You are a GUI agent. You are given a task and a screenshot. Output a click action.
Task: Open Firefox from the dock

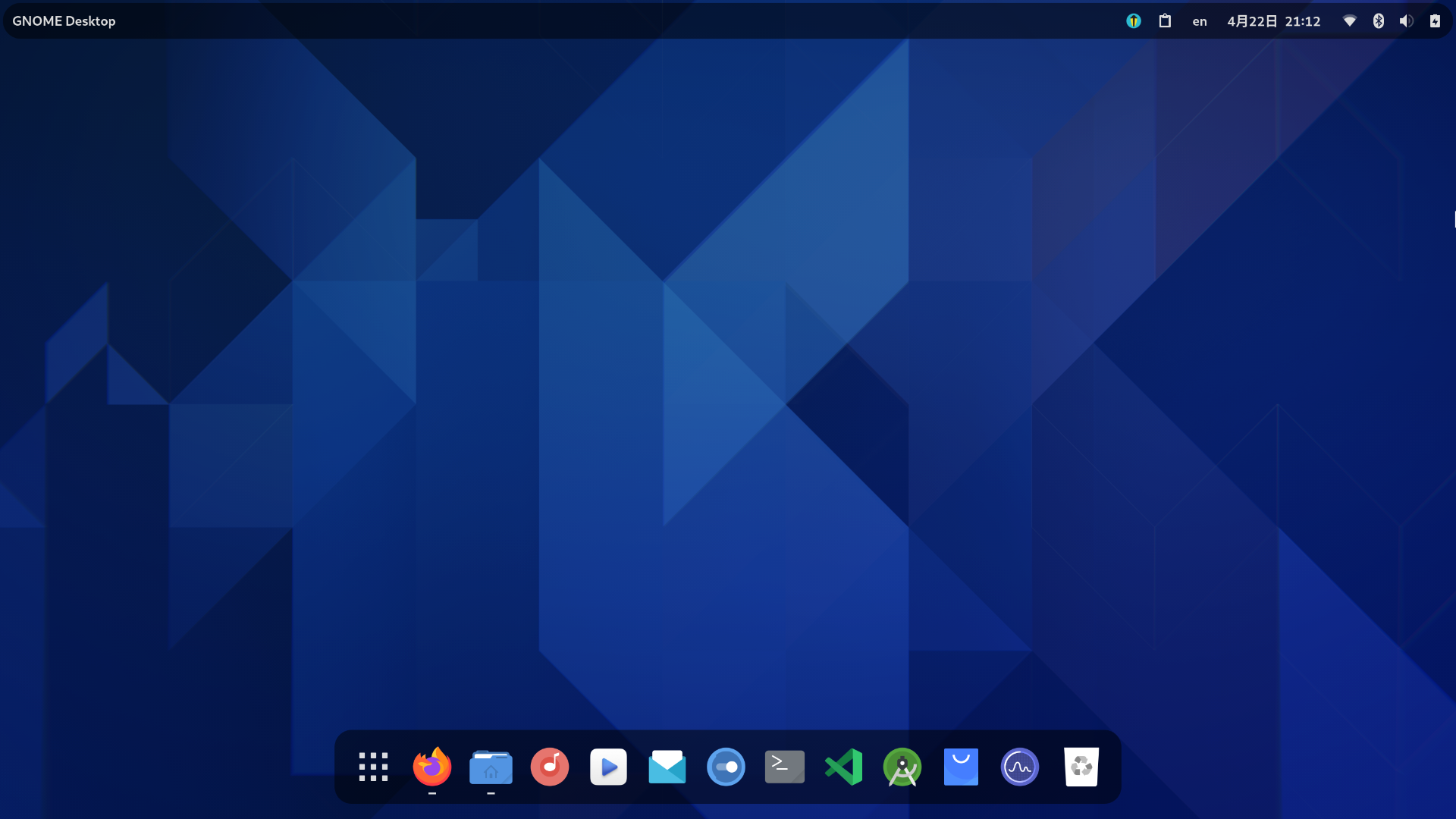coord(431,767)
